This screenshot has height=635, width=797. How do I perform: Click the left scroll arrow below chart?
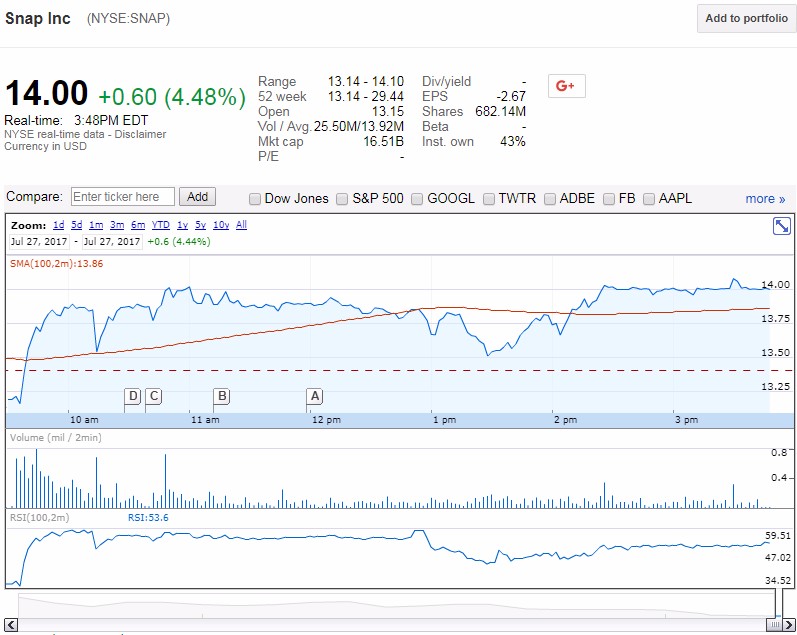[x=11, y=625]
